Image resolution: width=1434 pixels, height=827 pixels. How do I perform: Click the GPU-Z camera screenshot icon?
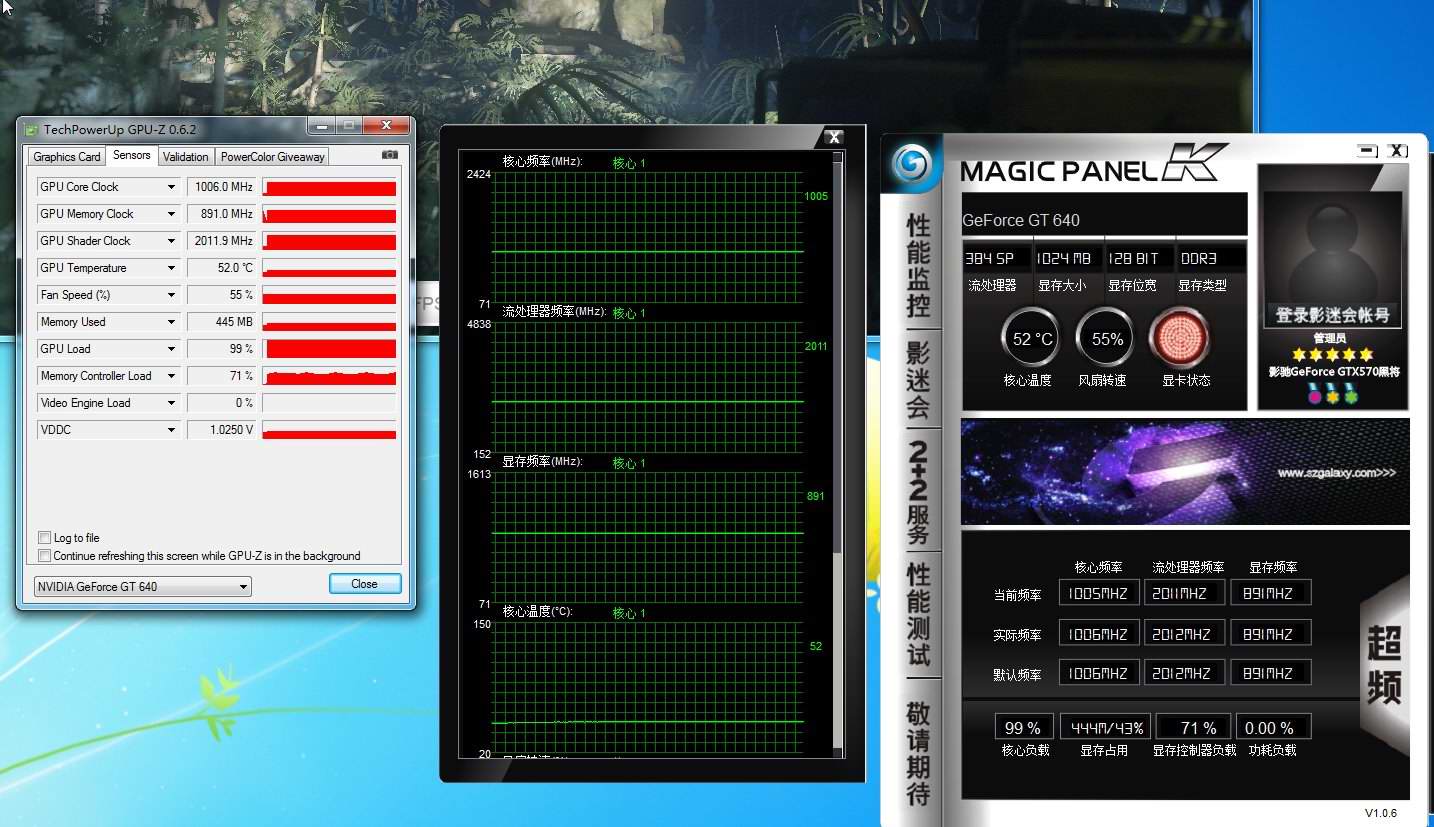390,155
